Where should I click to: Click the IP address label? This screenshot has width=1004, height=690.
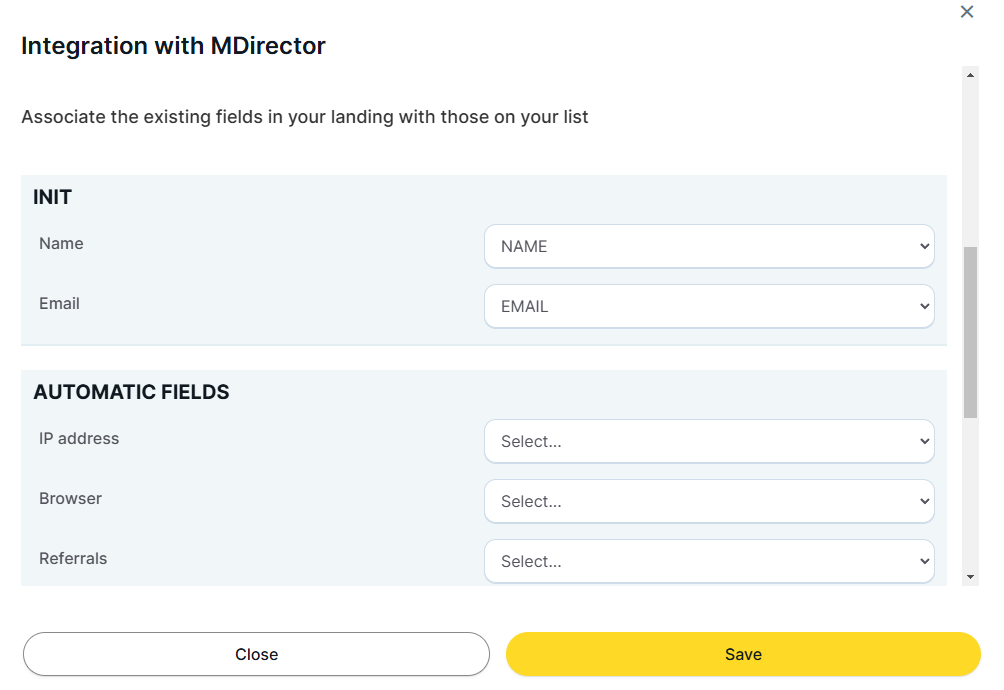[79, 439]
